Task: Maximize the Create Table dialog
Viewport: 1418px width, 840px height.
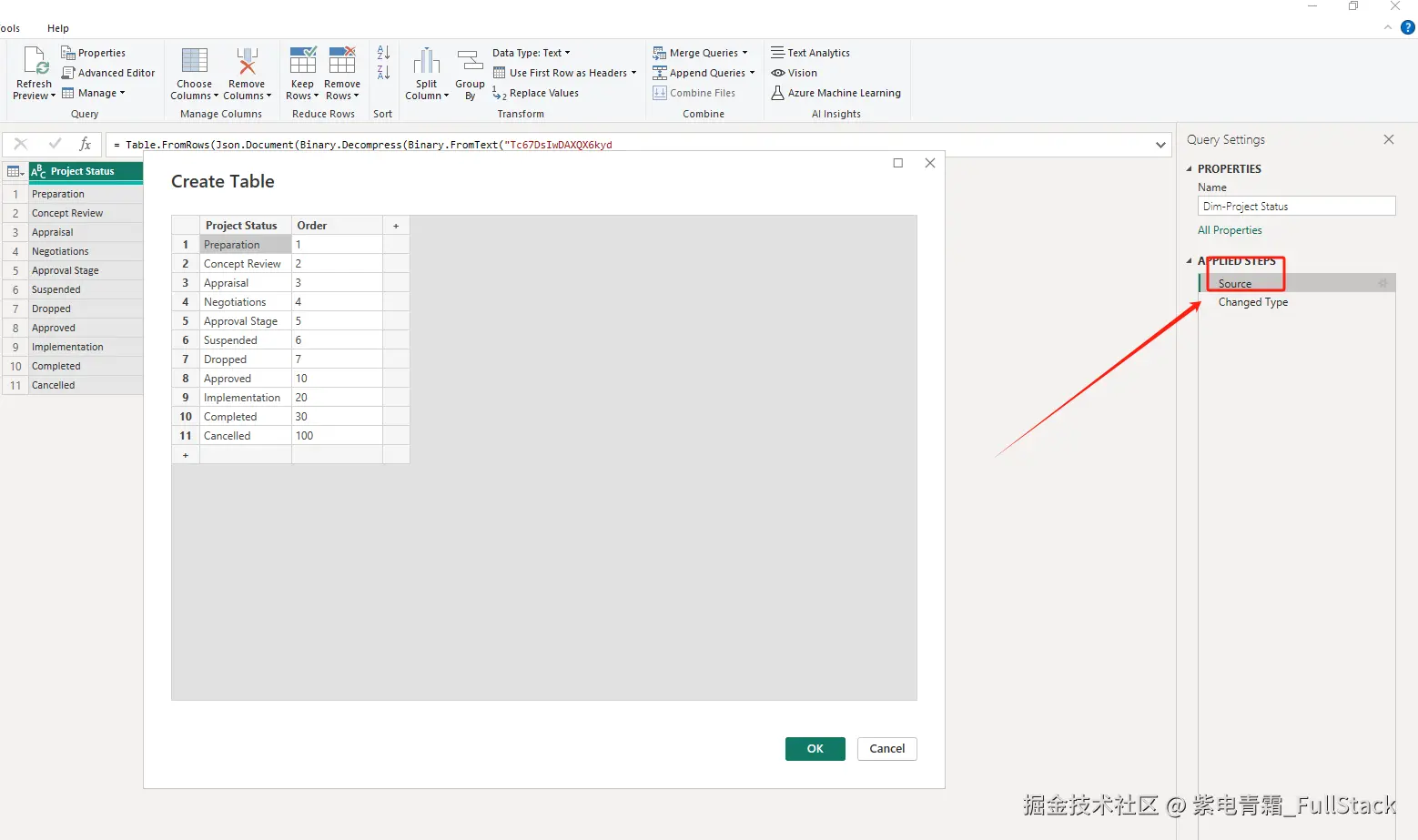Action: point(898,163)
